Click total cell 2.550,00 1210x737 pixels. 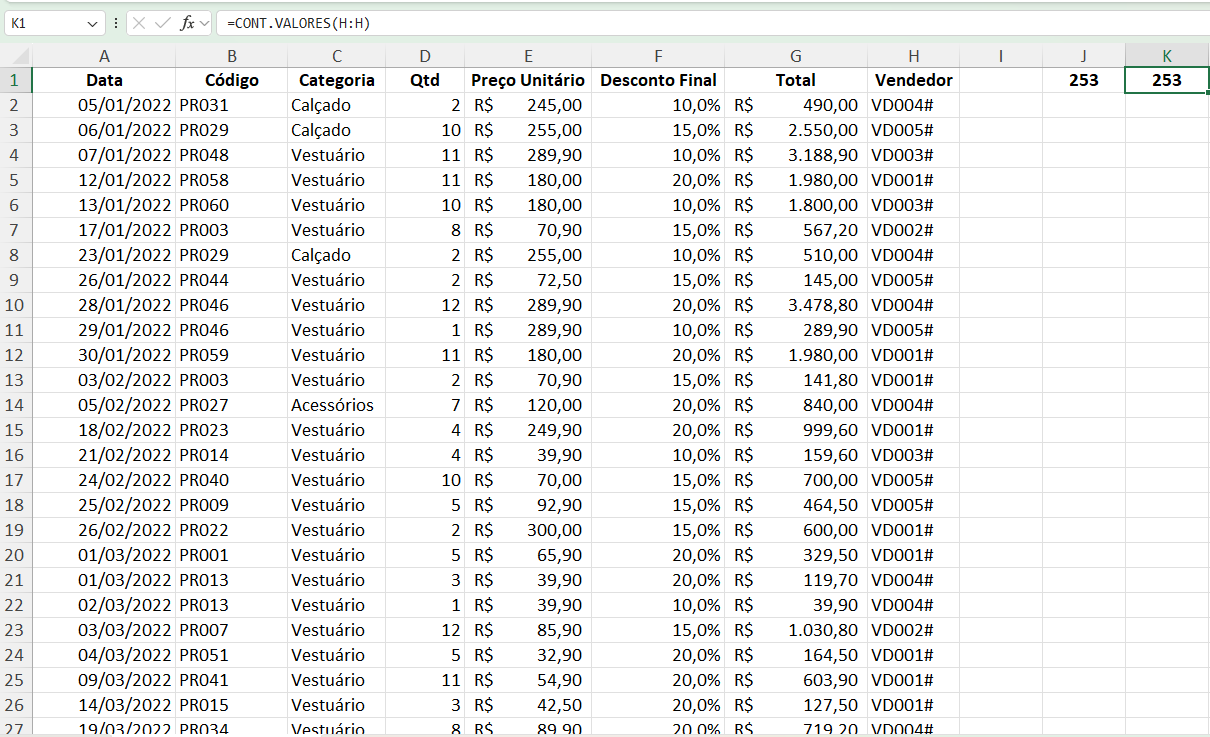tap(795, 130)
